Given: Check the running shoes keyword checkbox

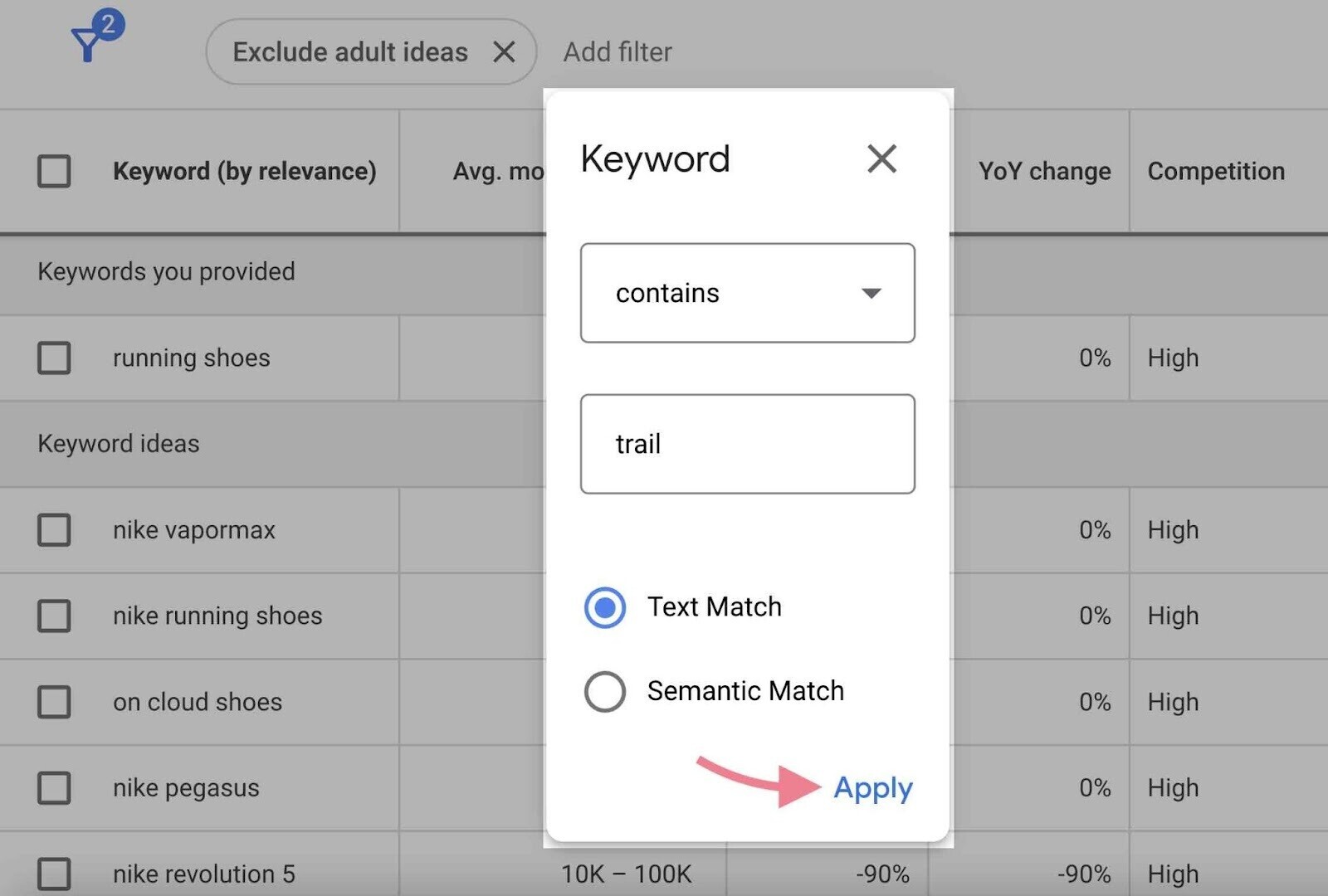Looking at the screenshot, I should point(54,358).
